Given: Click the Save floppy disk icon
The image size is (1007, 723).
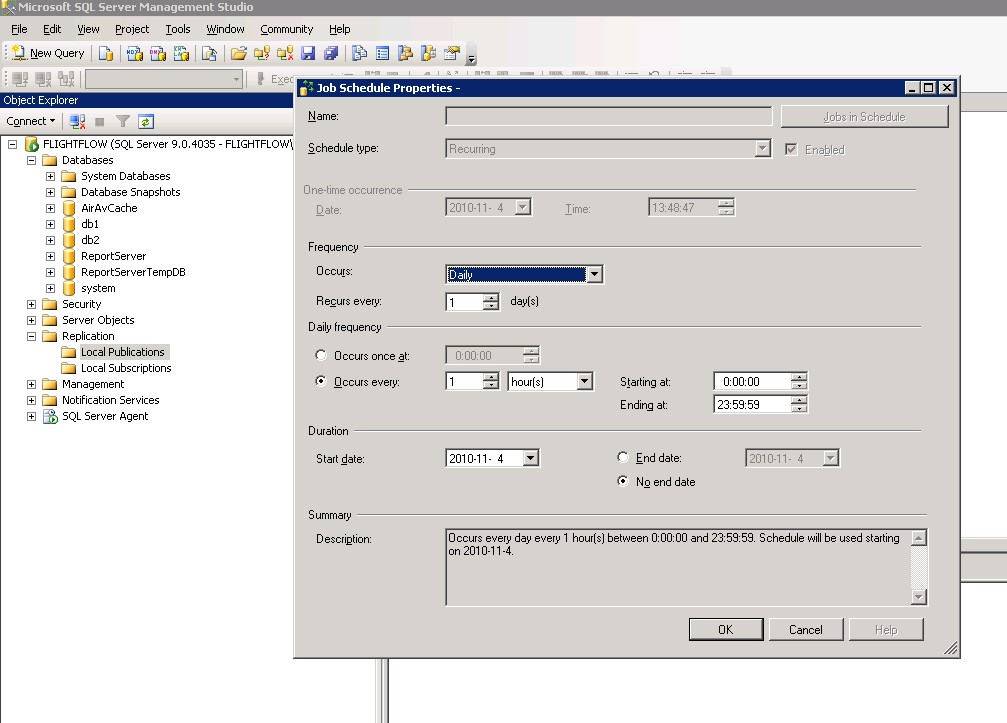Looking at the screenshot, I should [x=308, y=53].
